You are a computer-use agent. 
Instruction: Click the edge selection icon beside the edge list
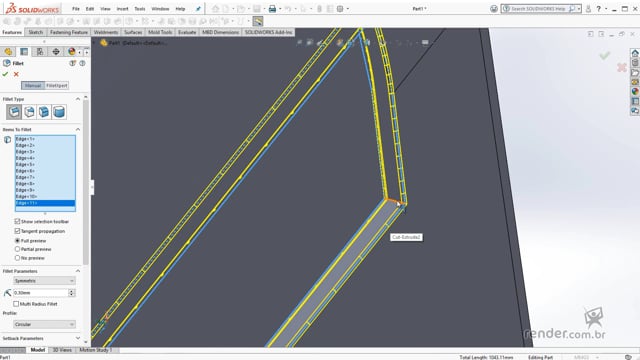7,140
